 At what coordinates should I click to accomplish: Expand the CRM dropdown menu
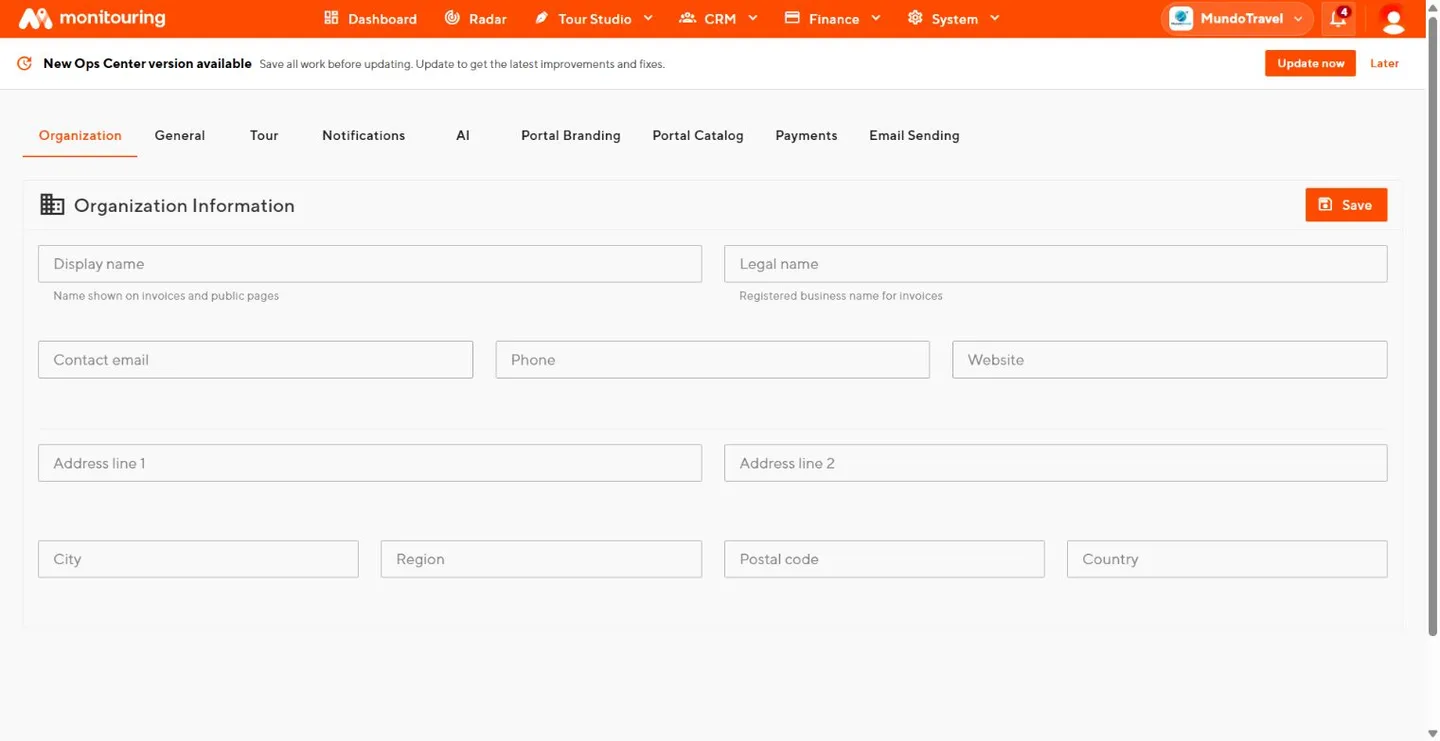[718, 18]
